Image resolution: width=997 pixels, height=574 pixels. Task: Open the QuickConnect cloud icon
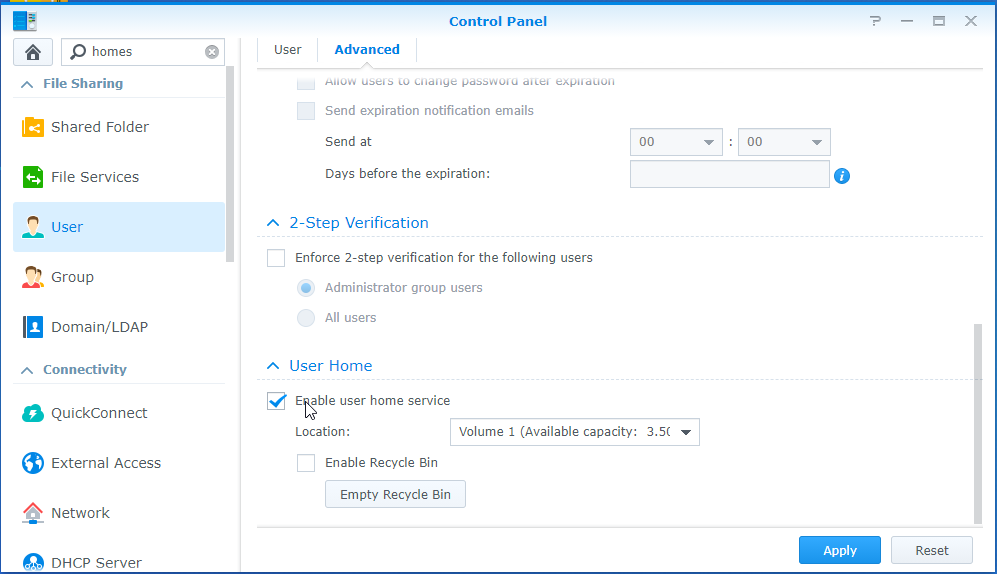coord(32,413)
